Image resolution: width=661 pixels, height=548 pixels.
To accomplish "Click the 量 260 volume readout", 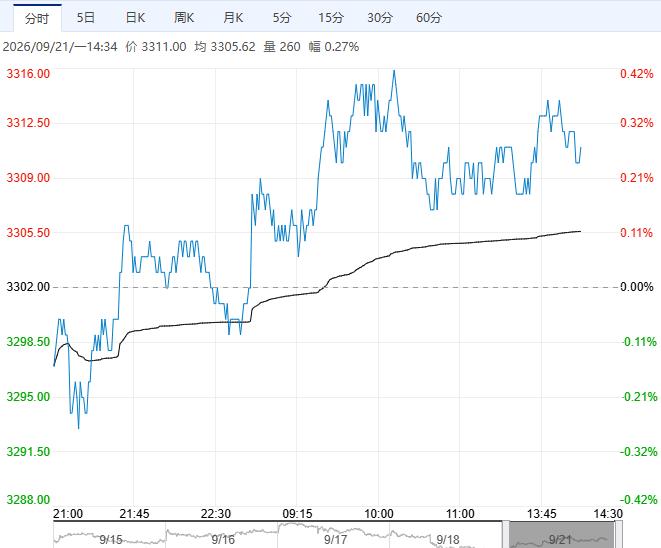I will click(282, 46).
